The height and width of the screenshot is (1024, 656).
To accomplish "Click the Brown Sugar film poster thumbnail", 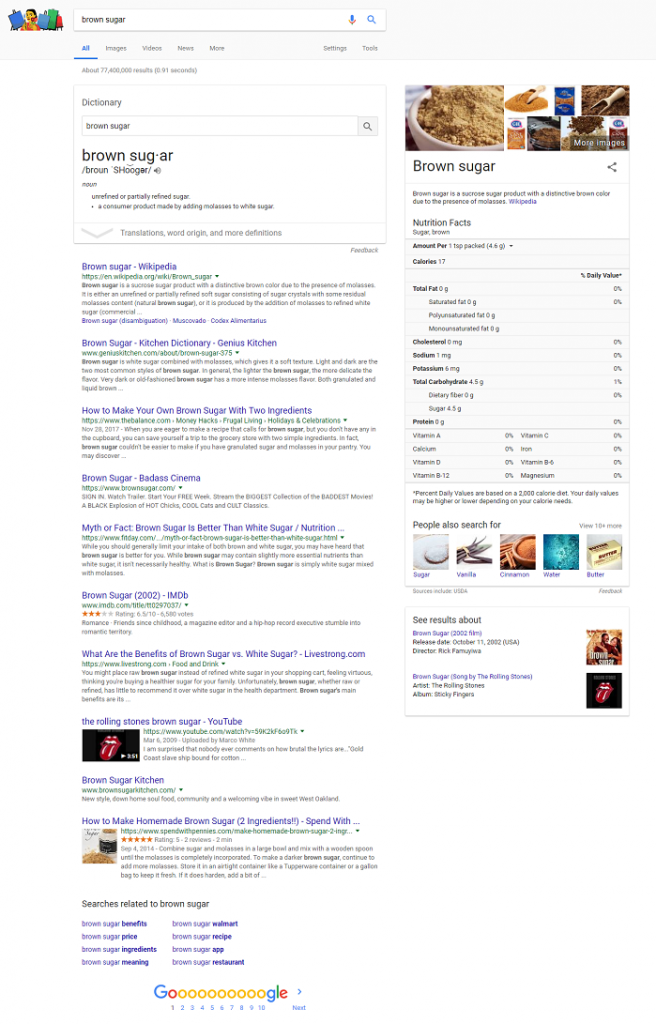I will coord(604,647).
